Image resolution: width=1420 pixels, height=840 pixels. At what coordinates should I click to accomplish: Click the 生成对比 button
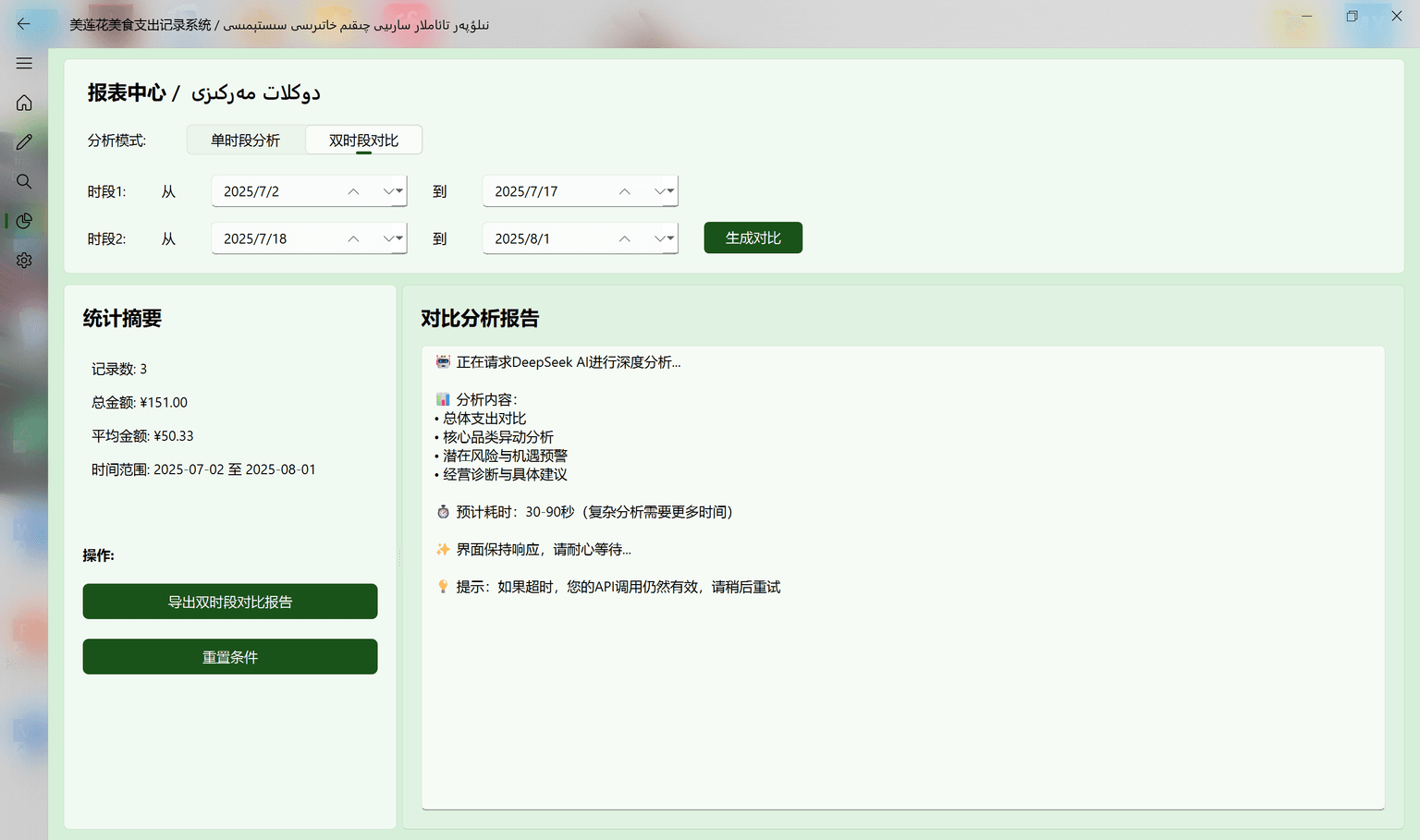coord(753,237)
